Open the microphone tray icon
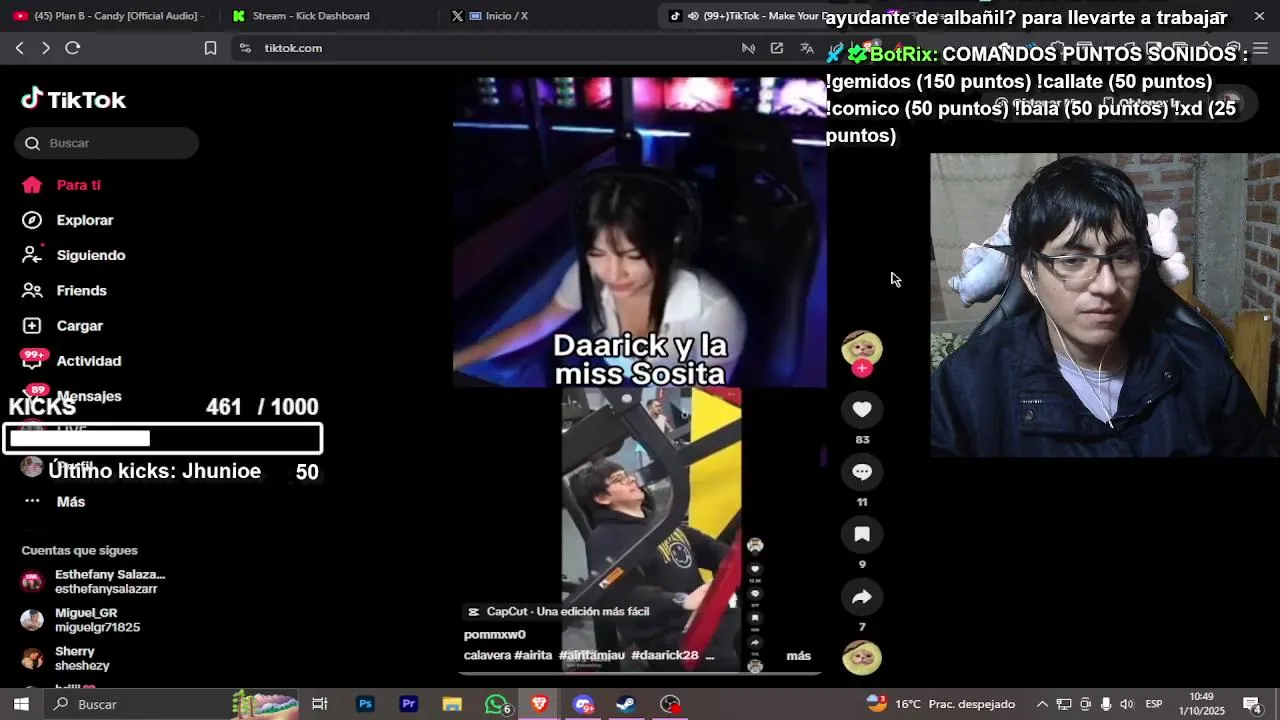 click(1106, 704)
